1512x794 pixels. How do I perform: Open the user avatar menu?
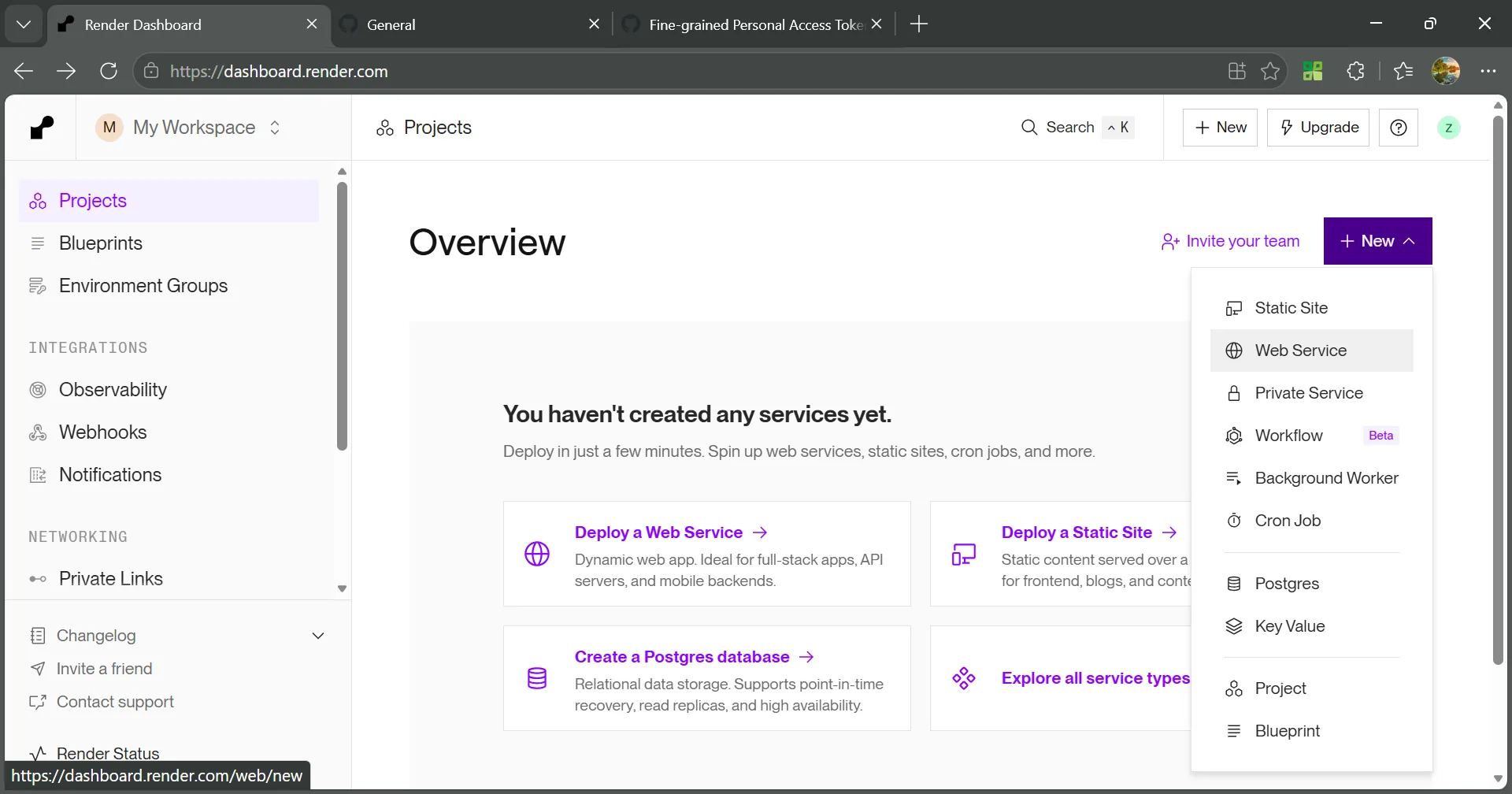pos(1449,128)
